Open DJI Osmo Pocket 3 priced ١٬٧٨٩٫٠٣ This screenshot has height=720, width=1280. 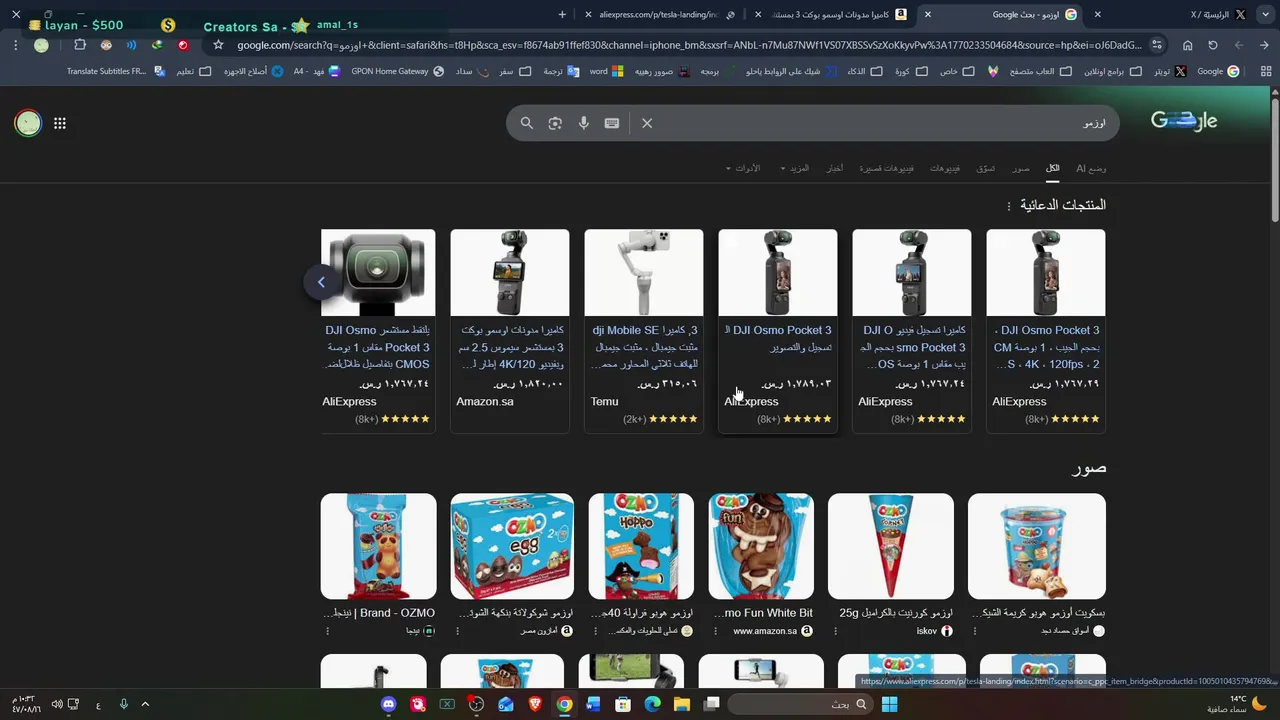click(x=778, y=330)
